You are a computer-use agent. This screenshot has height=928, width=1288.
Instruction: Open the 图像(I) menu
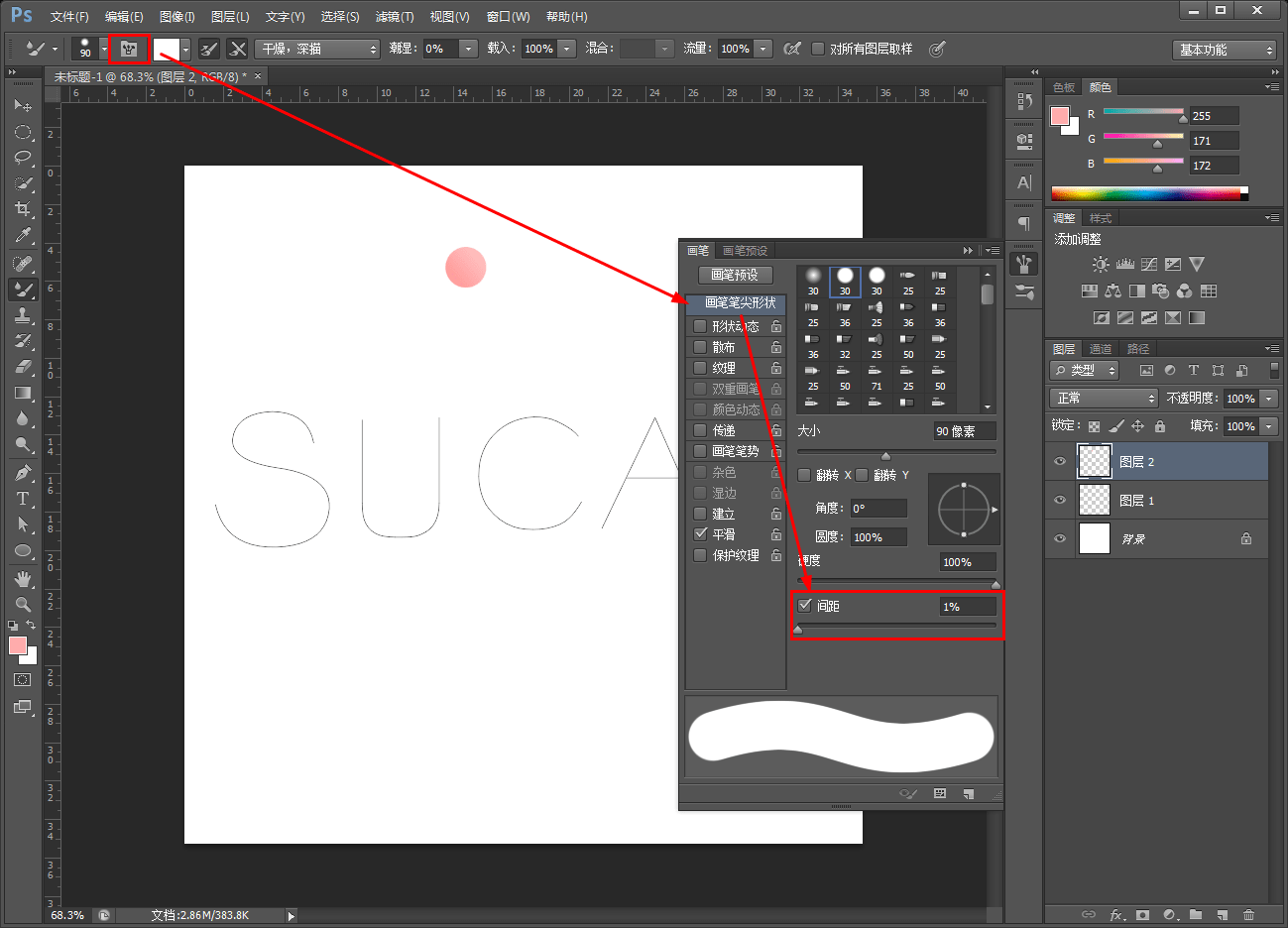pos(177,17)
